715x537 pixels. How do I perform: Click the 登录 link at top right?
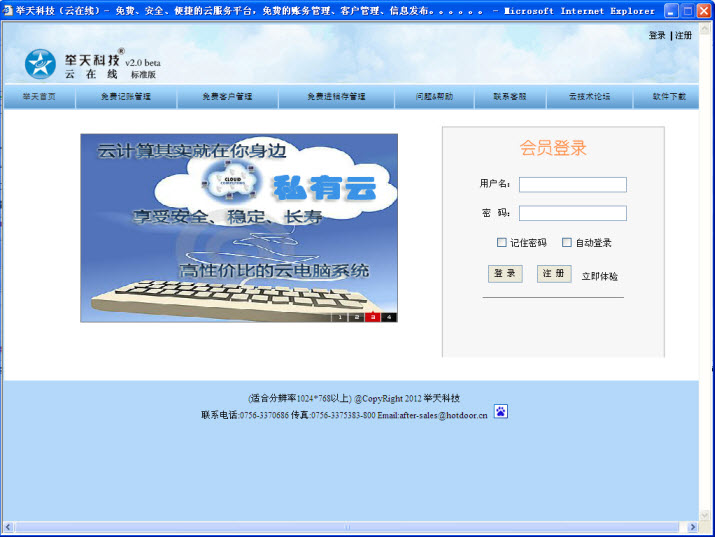pos(657,36)
